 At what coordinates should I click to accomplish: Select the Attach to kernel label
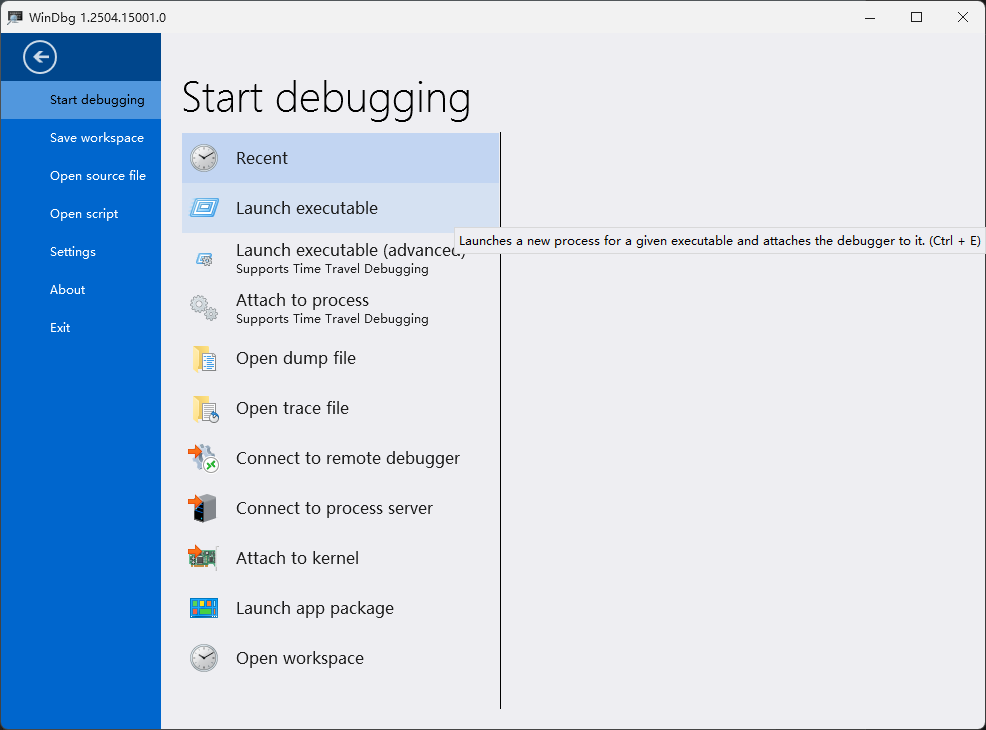click(x=297, y=558)
